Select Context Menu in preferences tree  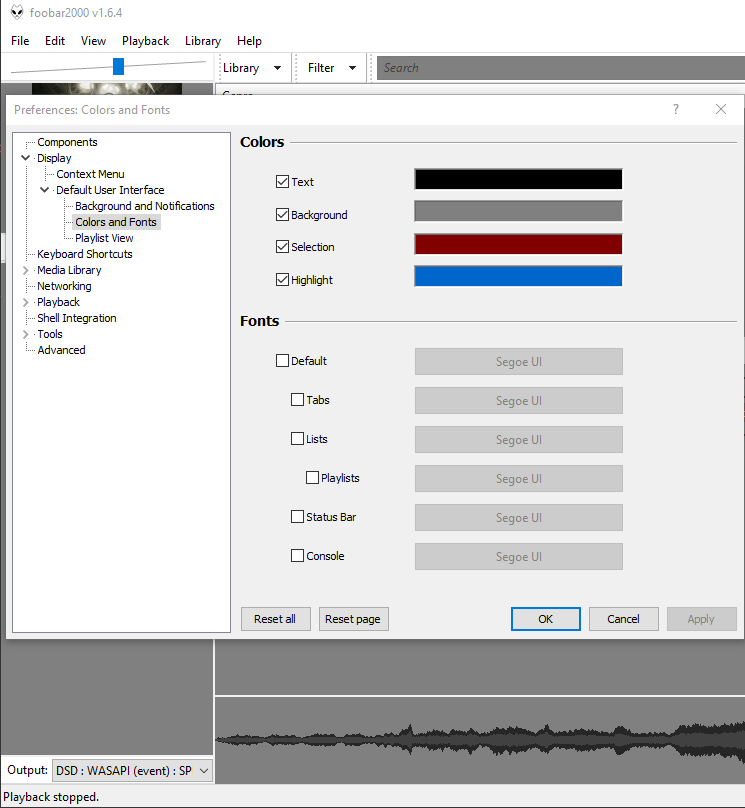(x=90, y=174)
